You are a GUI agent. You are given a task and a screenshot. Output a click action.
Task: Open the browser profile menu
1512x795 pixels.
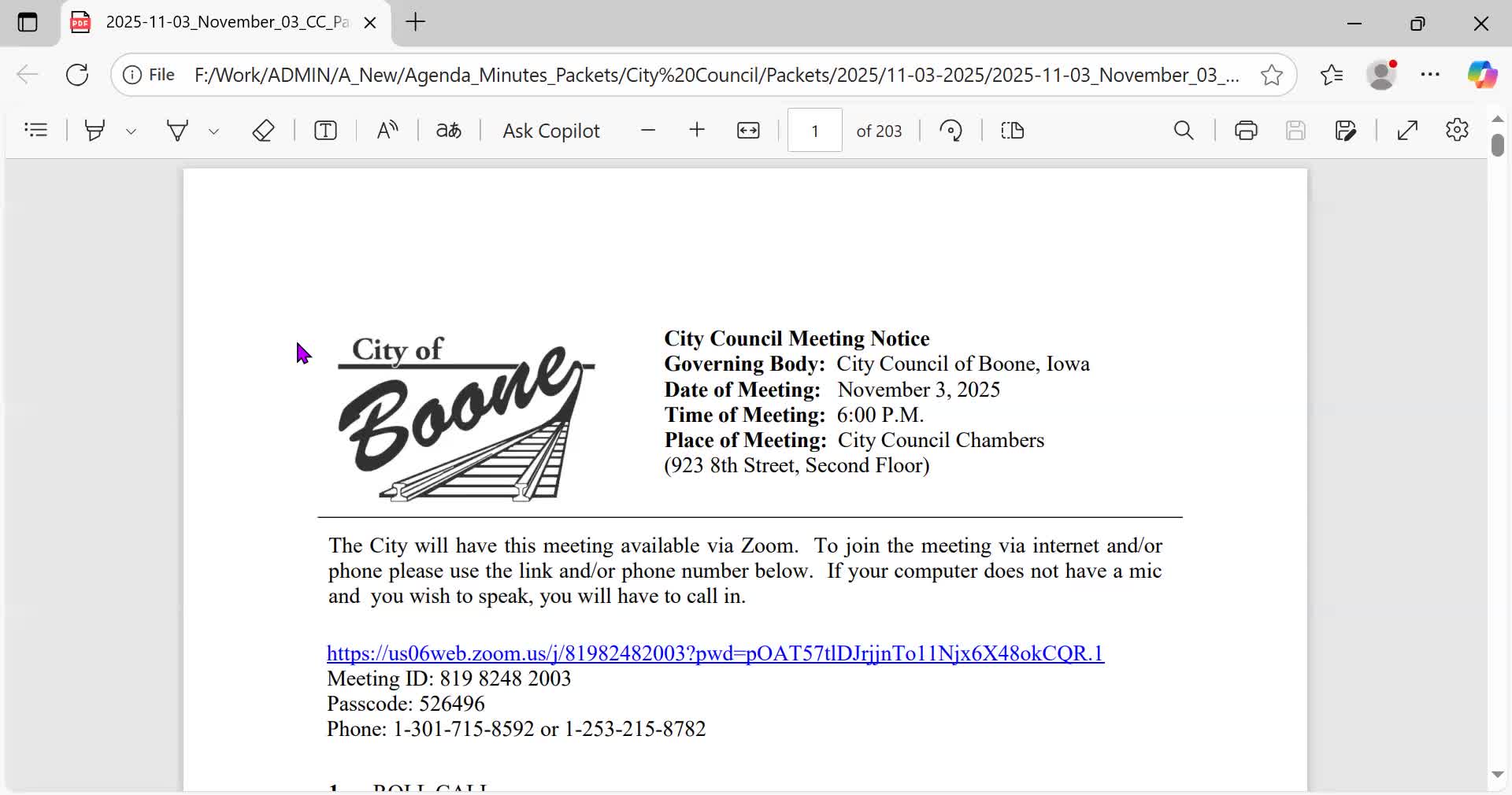(1382, 75)
